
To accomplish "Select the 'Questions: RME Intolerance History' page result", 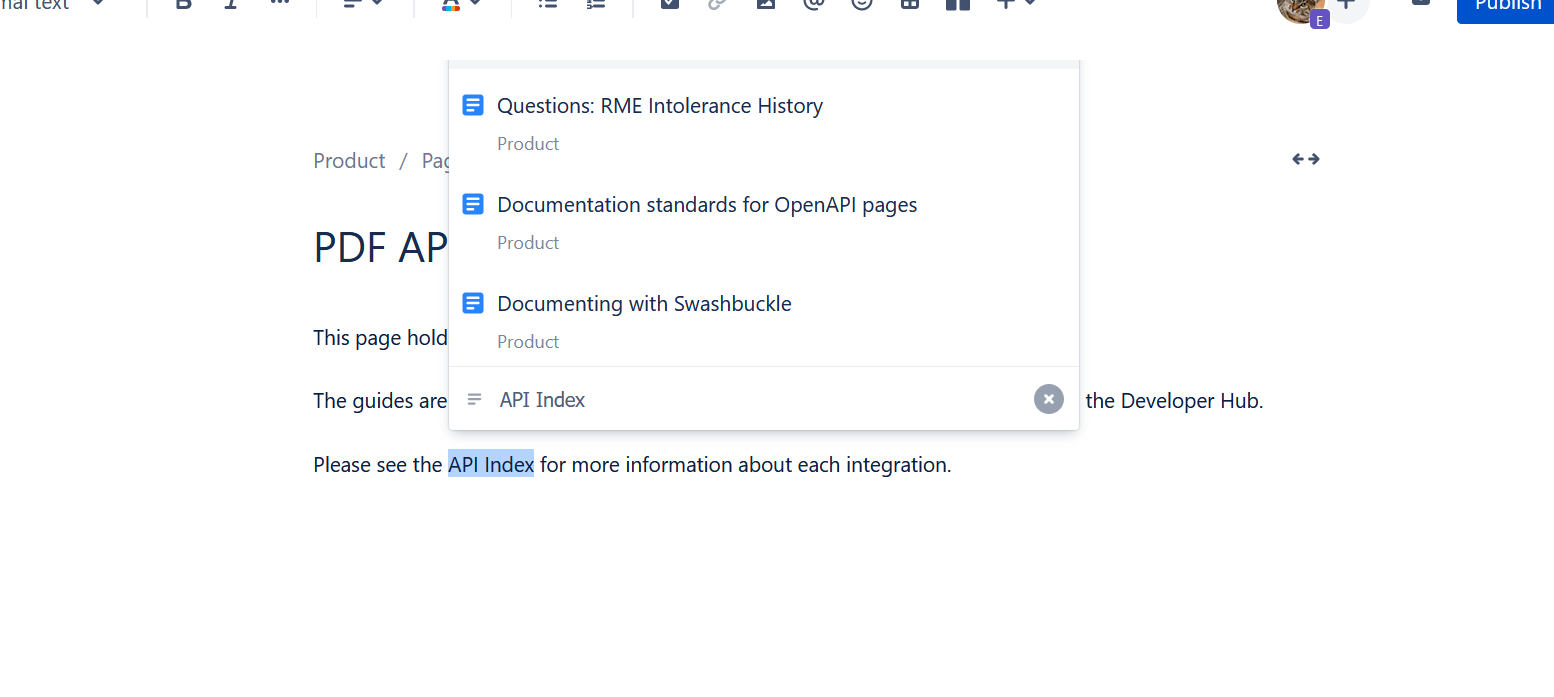I will pos(764,123).
